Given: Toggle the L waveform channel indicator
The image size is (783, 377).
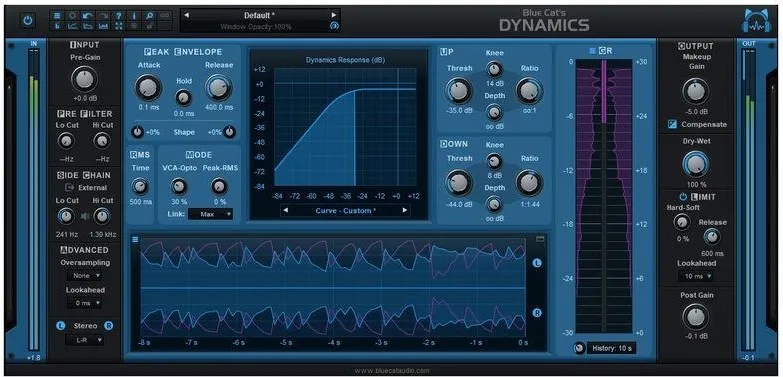Looking at the screenshot, I should [x=537, y=263].
